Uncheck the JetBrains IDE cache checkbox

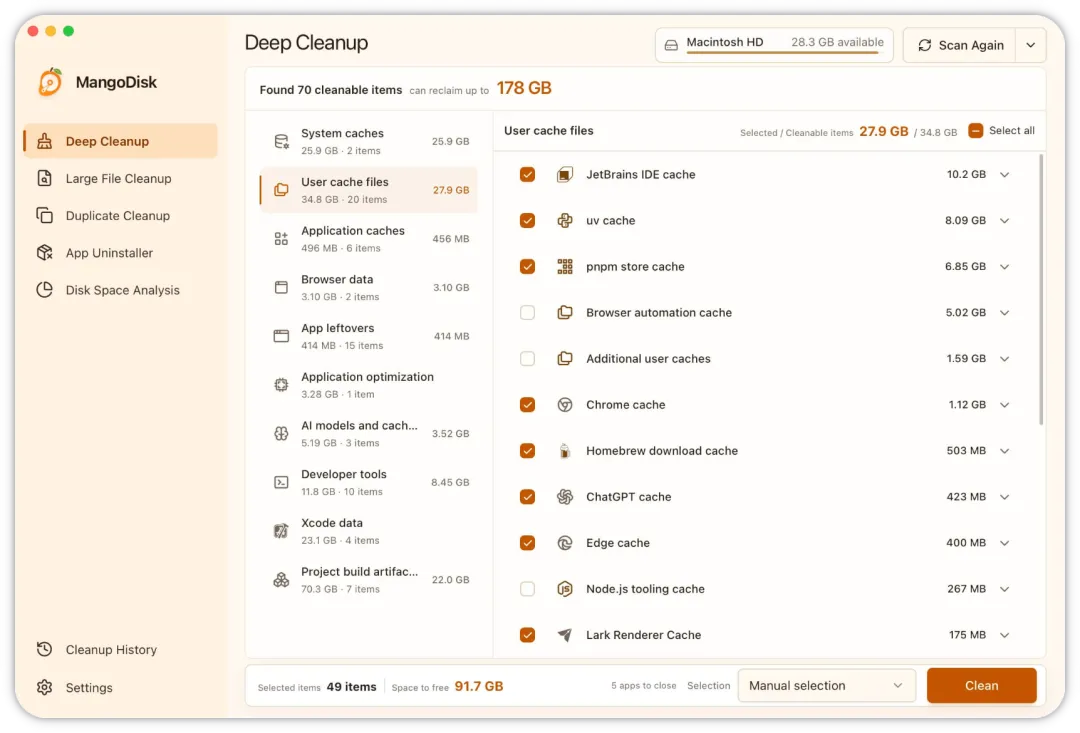[528, 175]
